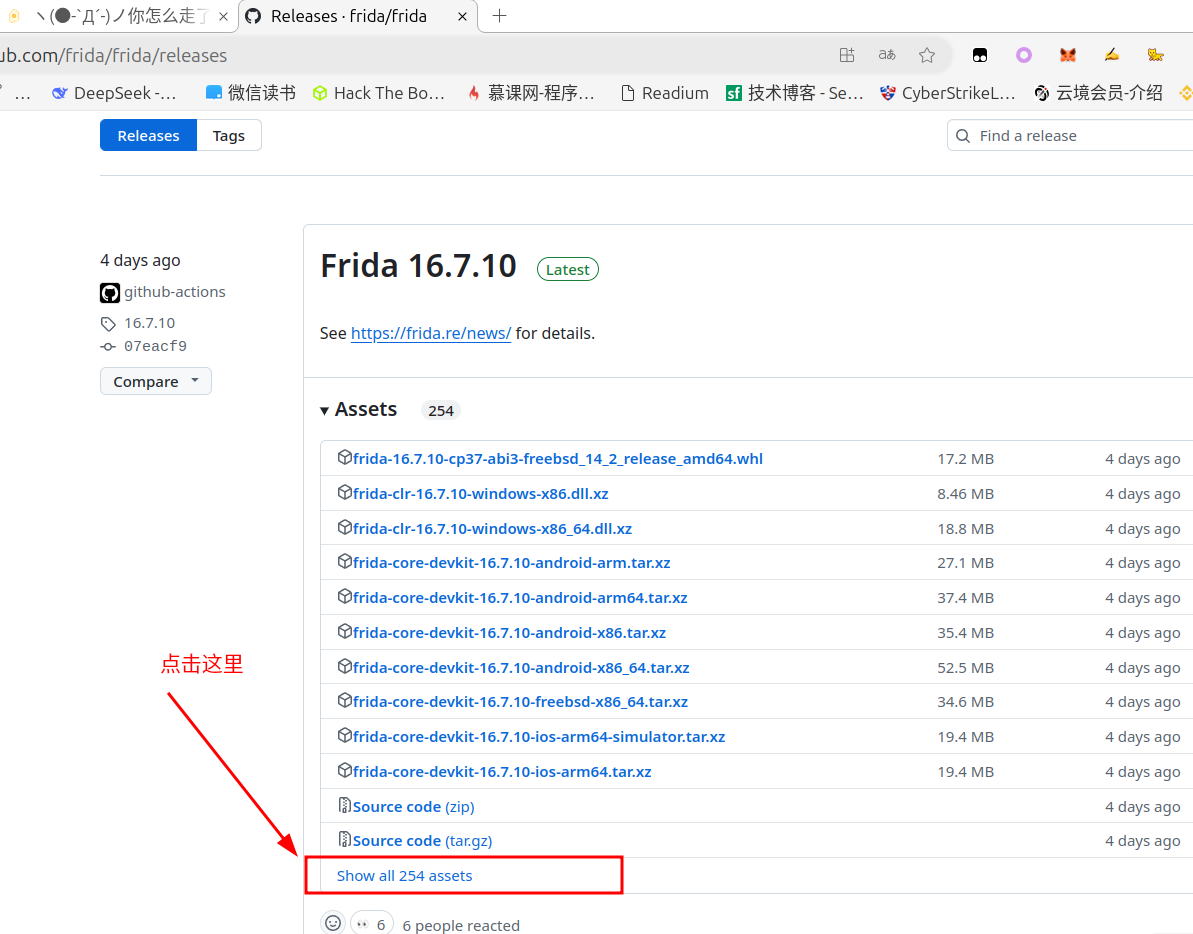This screenshot has width=1193, height=934.
Task: Click the black square extension icon
Action: [981, 55]
